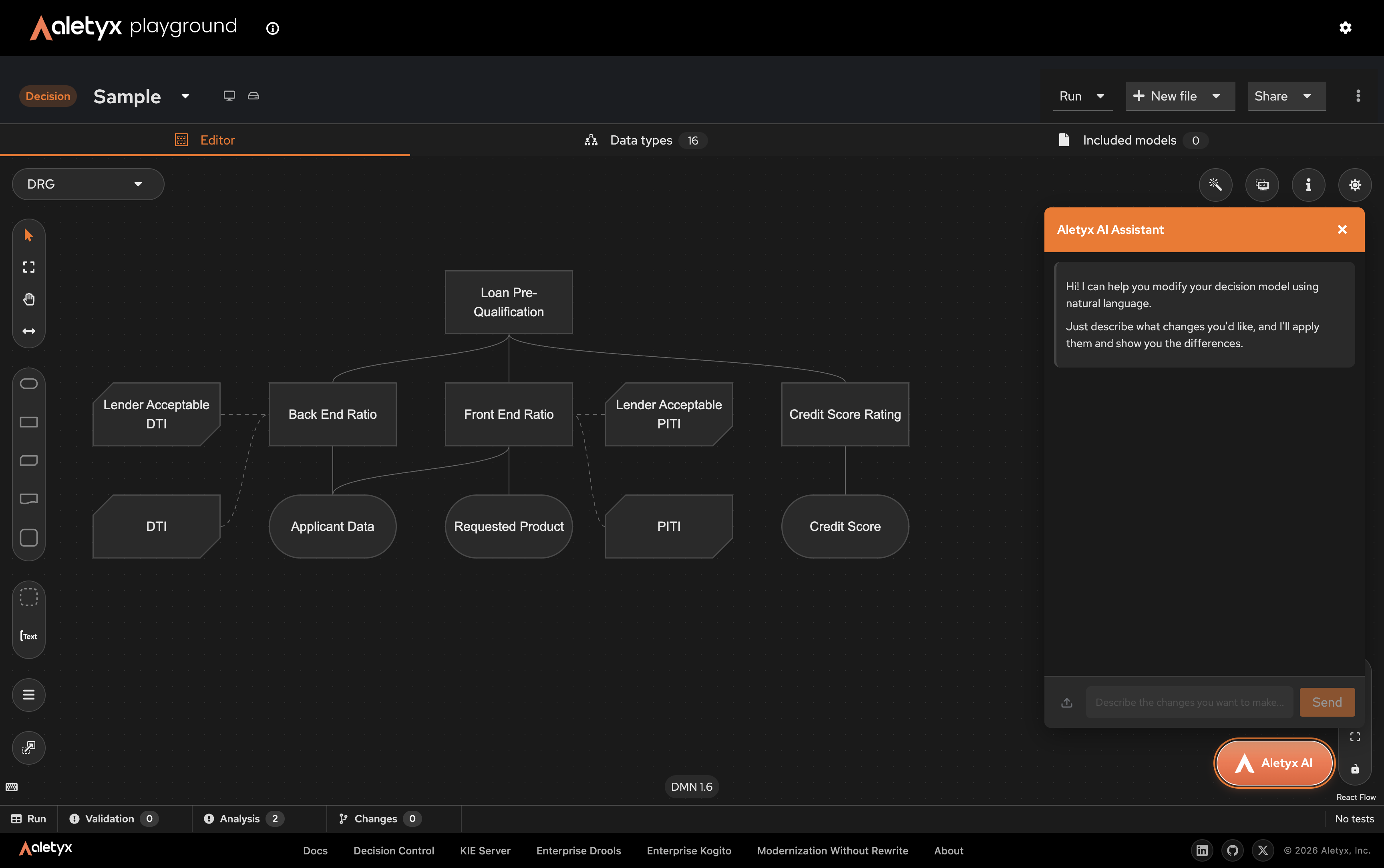Open the Run panel in bottom bar

point(29,819)
